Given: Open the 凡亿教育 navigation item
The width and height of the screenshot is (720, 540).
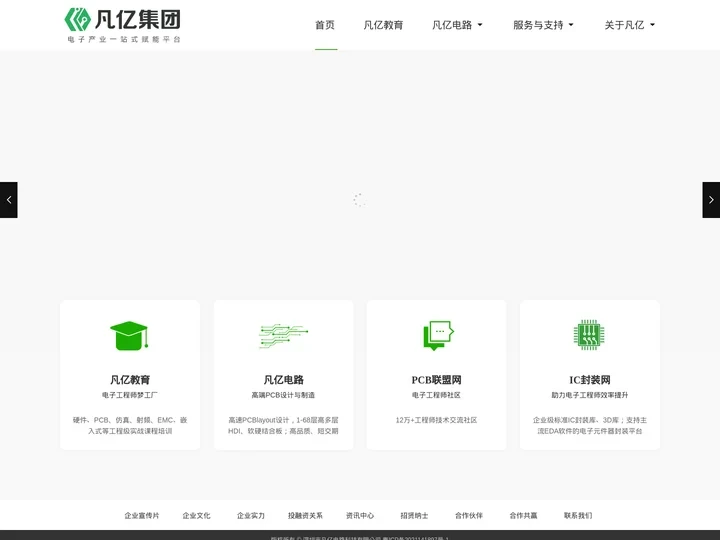Looking at the screenshot, I should point(383,25).
